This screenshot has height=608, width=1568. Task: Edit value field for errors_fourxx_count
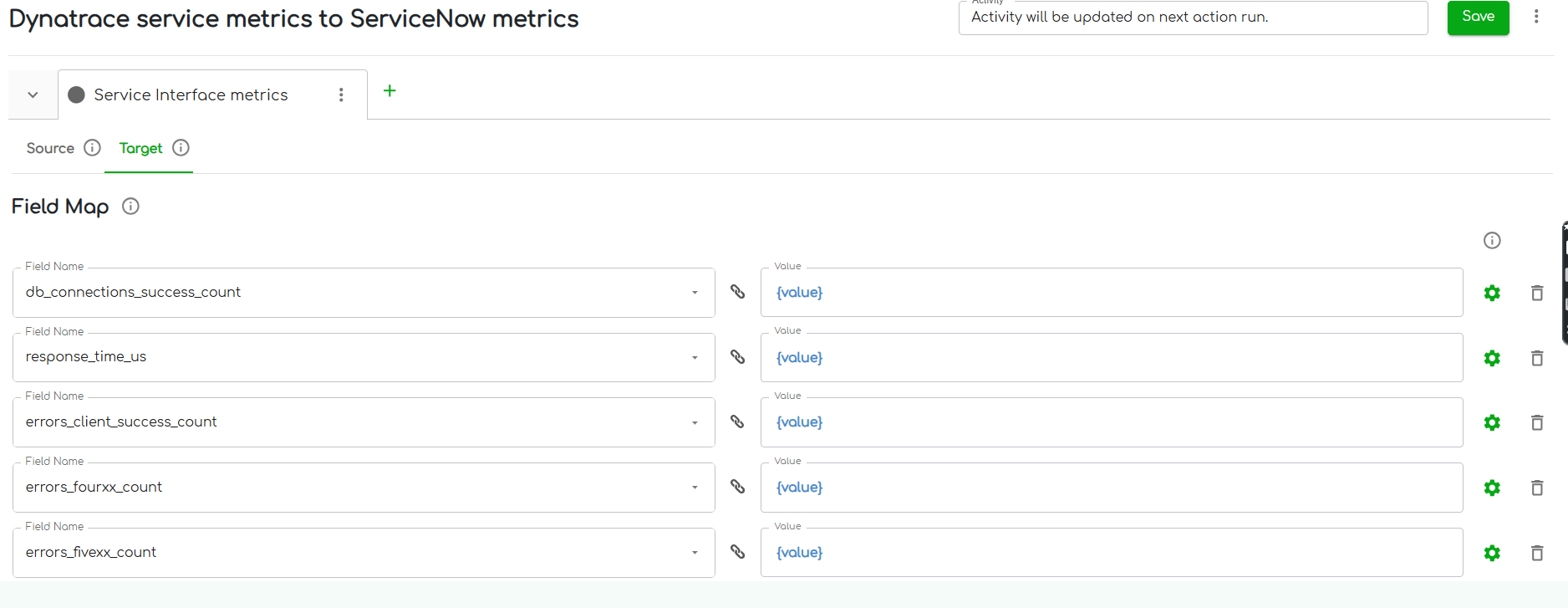(x=1112, y=488)
